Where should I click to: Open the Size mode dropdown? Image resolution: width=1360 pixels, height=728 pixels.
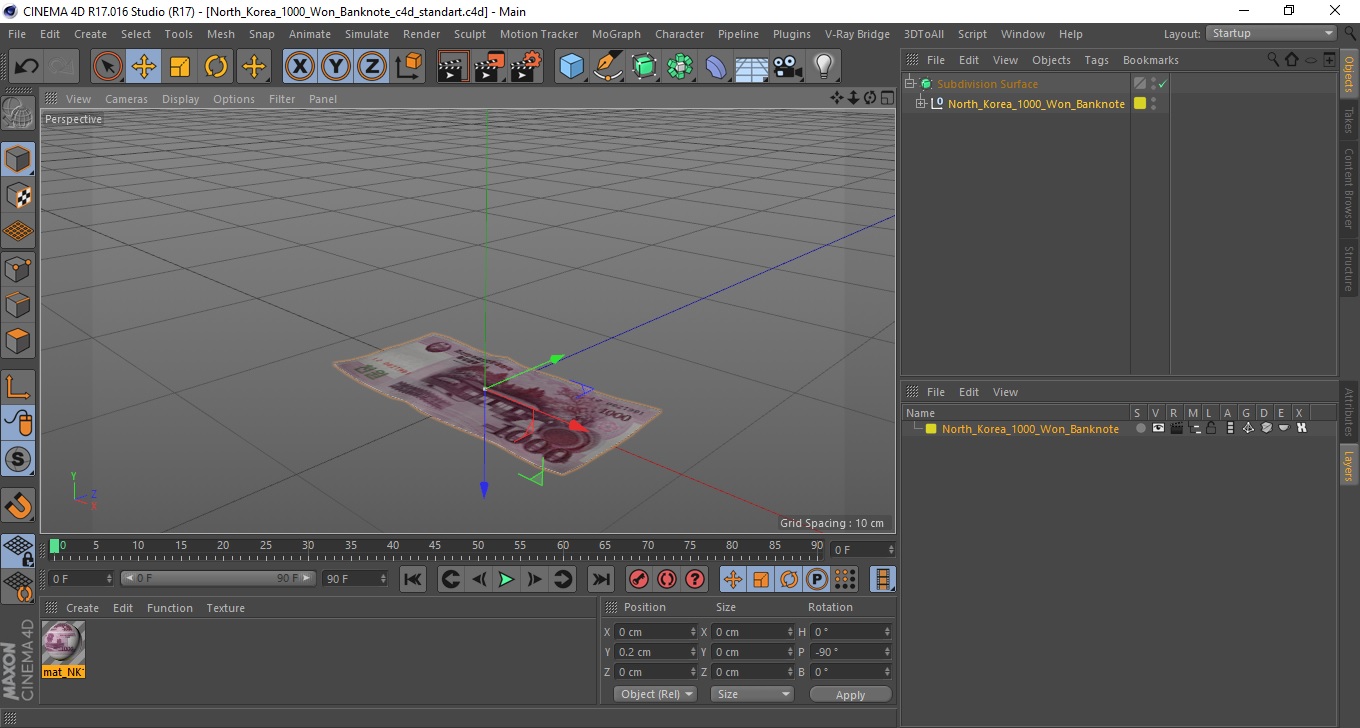click(x=752, y=694)
